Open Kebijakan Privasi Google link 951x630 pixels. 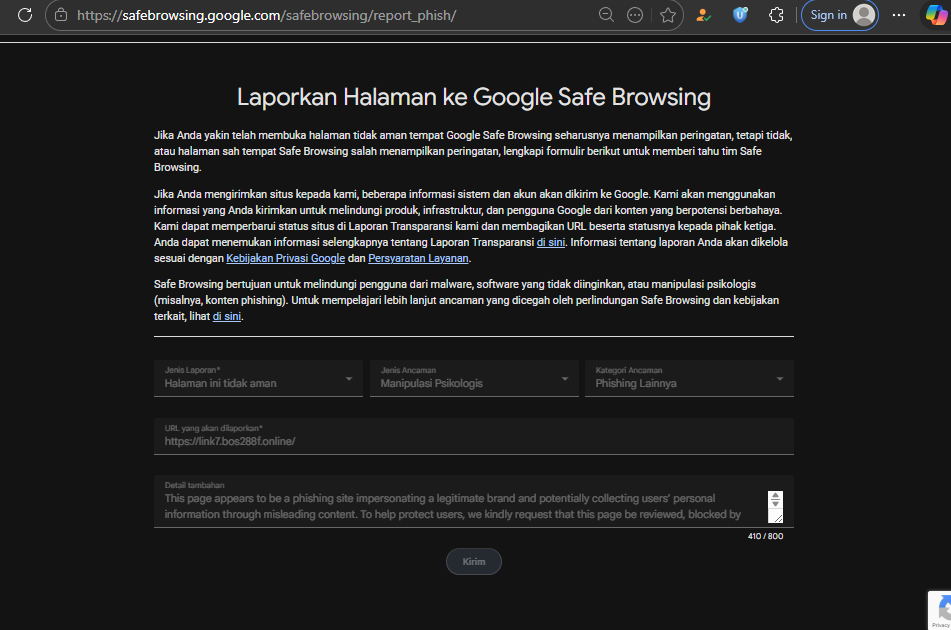pos(286,258)
